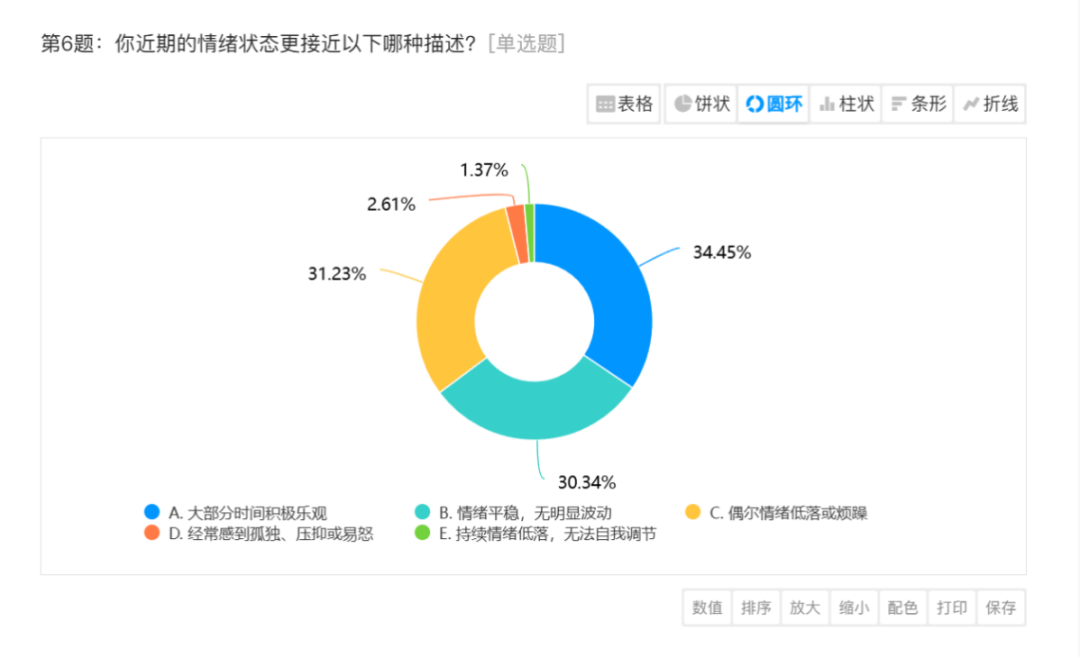Switch to the 条形 bar chart
Viewport: 1080px width, 658px height.
click(x=918, y=104)
